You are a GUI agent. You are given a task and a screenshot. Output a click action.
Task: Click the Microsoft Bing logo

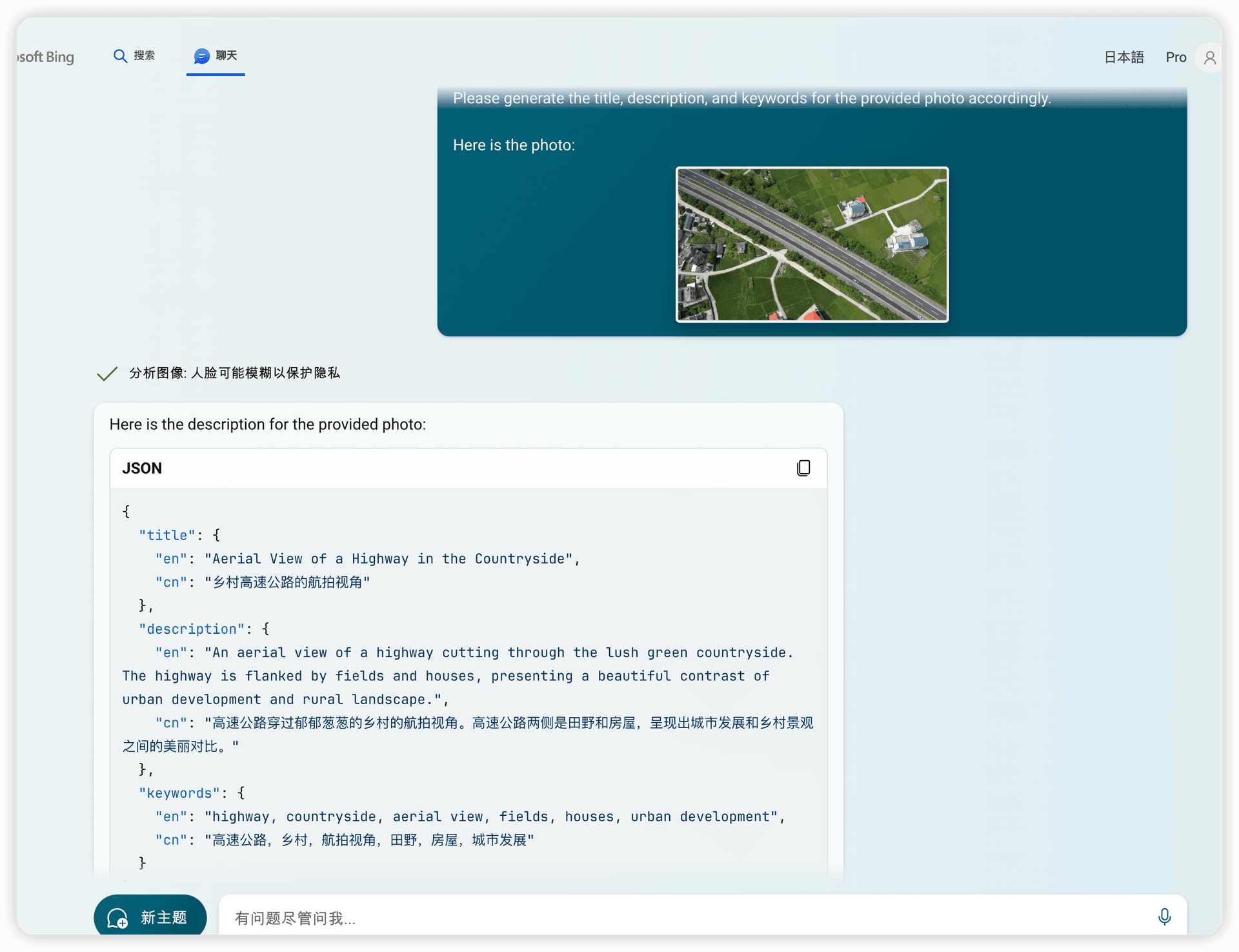coord(45,57)
